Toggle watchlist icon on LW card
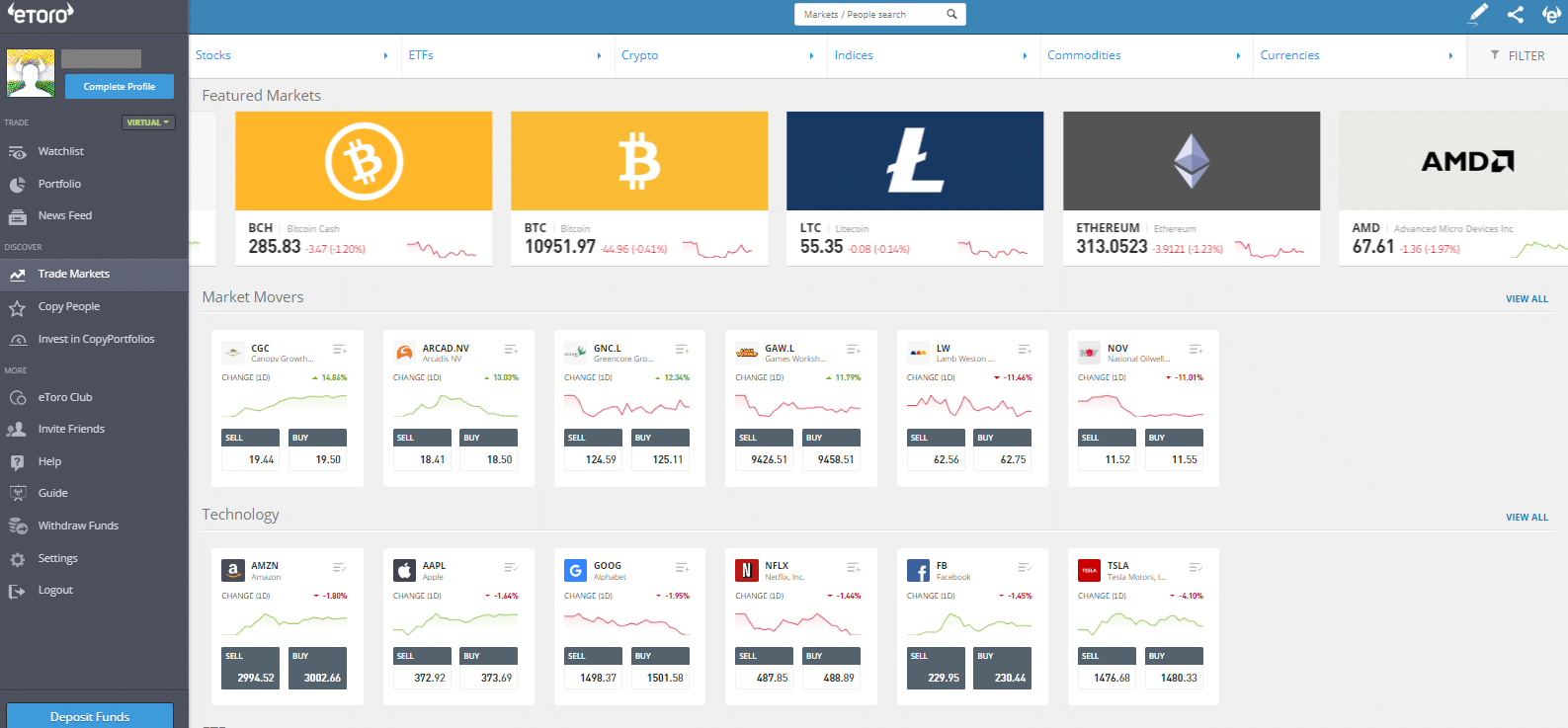Viewport: 1568px width, 728px height. [1025, 350]
